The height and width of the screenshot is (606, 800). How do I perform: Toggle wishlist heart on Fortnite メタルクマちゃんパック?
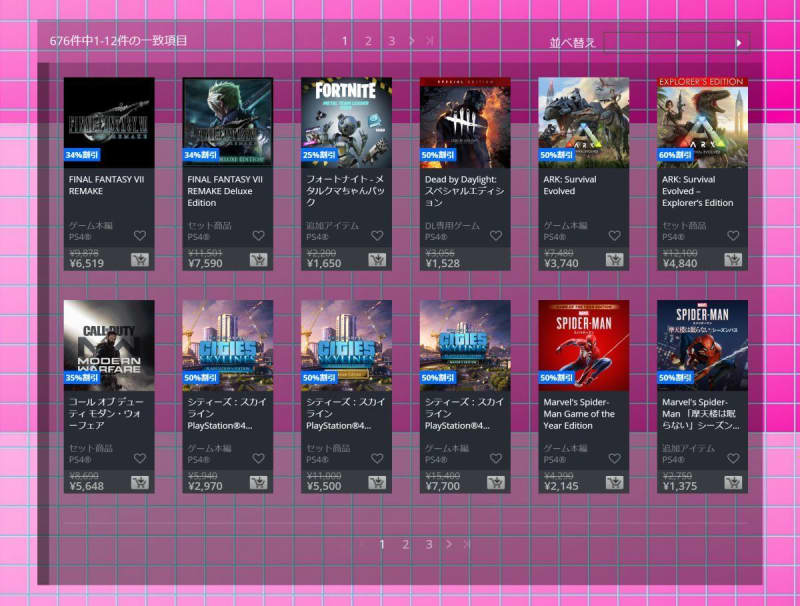[377, 236]
